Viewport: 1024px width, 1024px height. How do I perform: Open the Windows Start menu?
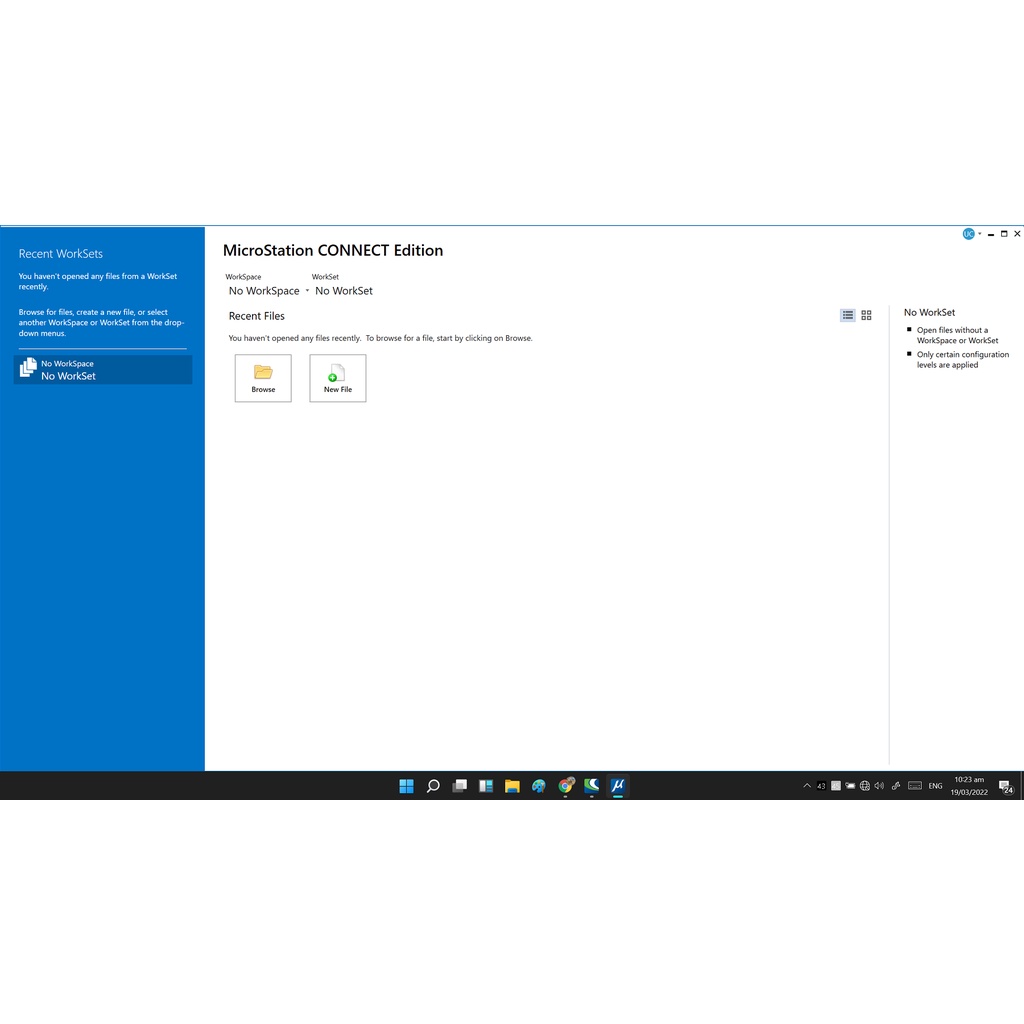pyautogui.click(x=407, y=786)
